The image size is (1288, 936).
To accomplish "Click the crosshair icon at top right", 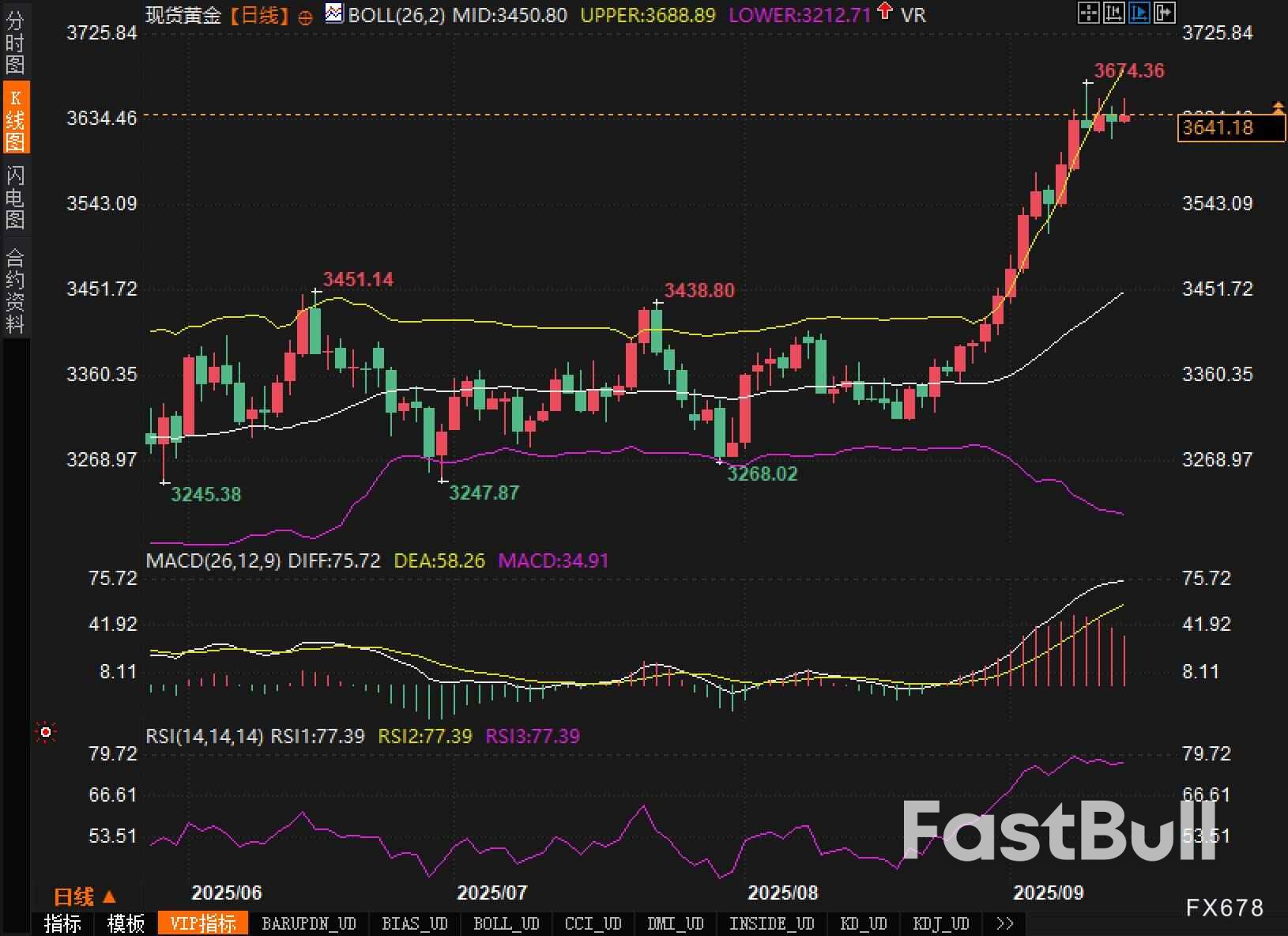I will (1088, 13).
